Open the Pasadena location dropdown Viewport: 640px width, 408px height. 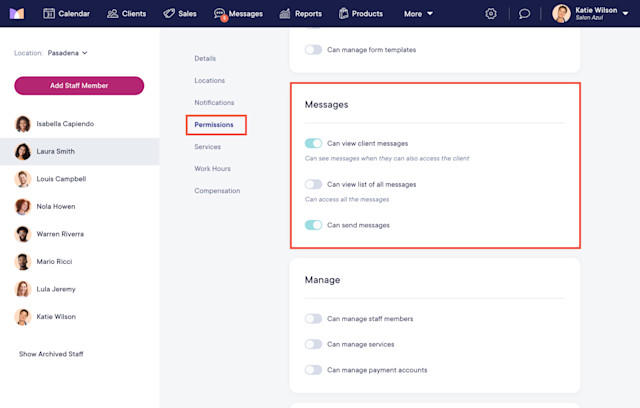tap(67, 53)
